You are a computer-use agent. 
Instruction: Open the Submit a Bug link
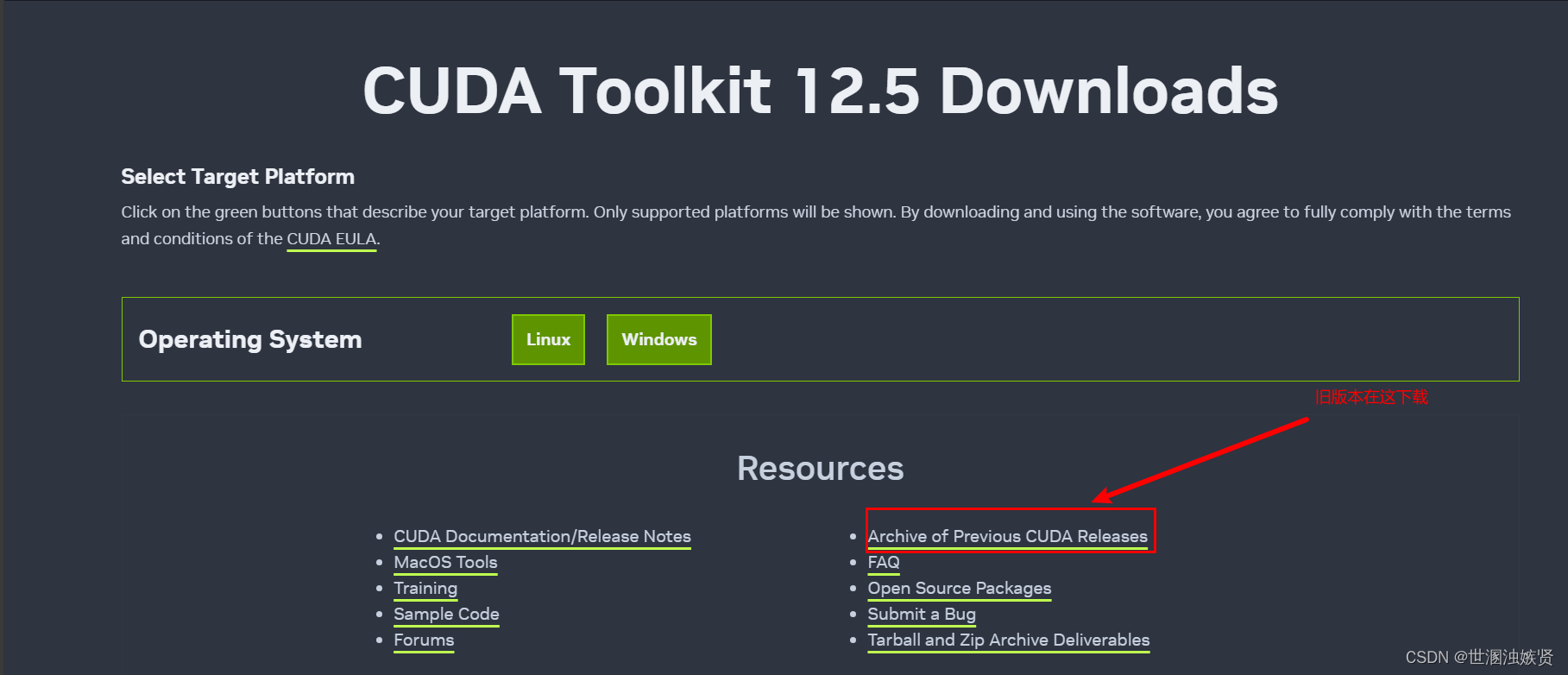coord(922,615)
